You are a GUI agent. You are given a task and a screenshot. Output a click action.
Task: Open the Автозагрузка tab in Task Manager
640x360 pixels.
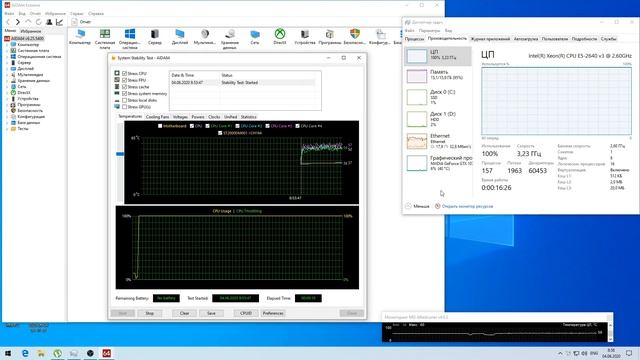point(526,39)
